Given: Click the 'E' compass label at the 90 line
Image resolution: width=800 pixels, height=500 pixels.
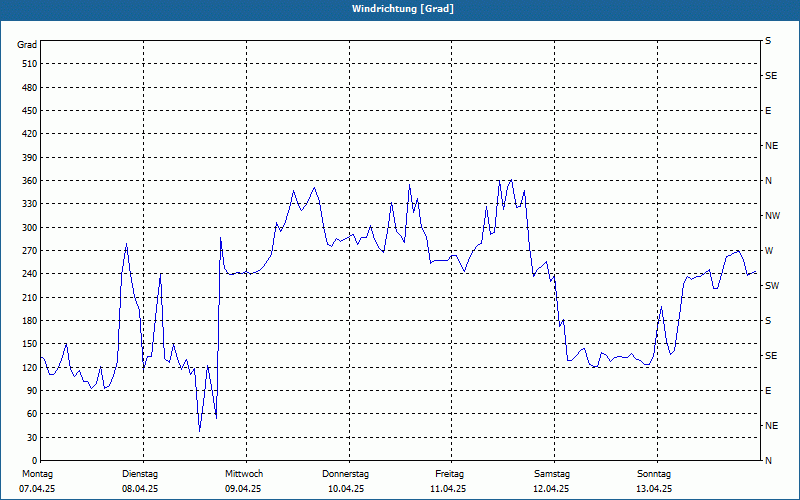Looking at the screenshot, I should [768, 391].
